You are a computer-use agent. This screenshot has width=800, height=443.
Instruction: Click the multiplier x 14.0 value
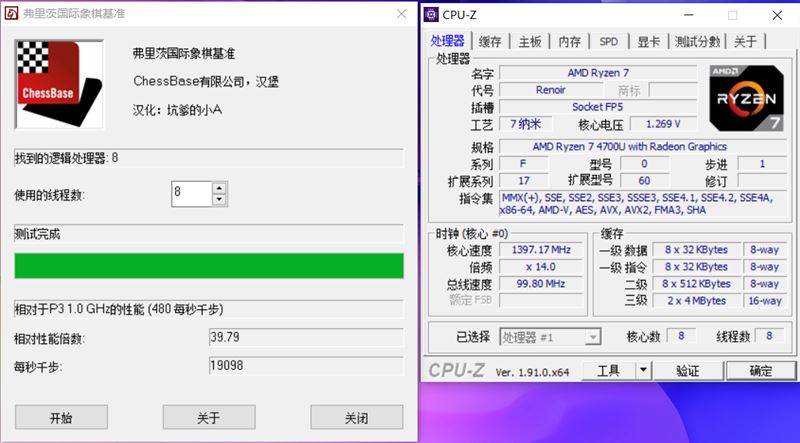point(541,266)
